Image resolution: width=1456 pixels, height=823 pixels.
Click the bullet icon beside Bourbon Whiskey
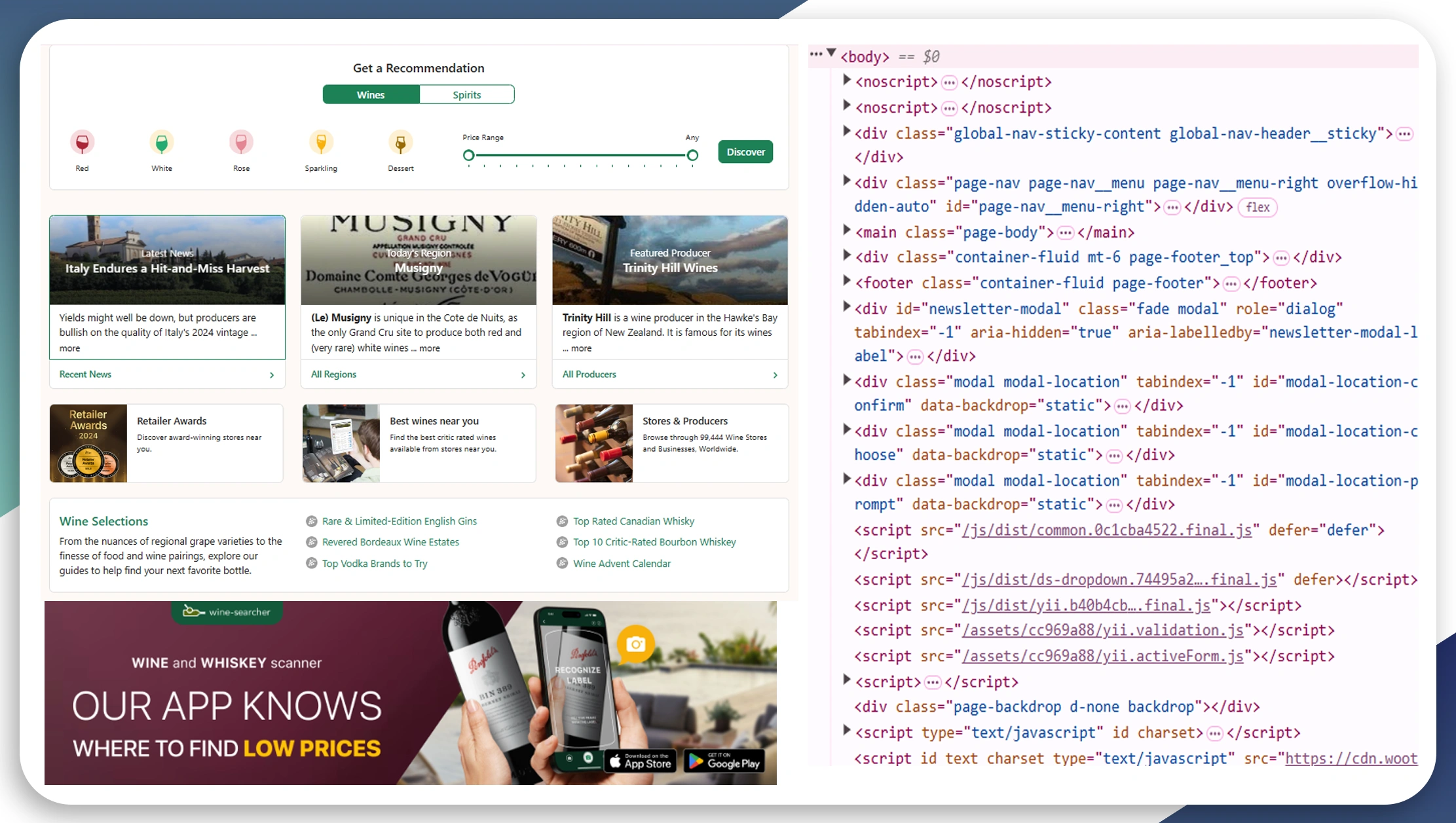[x=562, y=542]
